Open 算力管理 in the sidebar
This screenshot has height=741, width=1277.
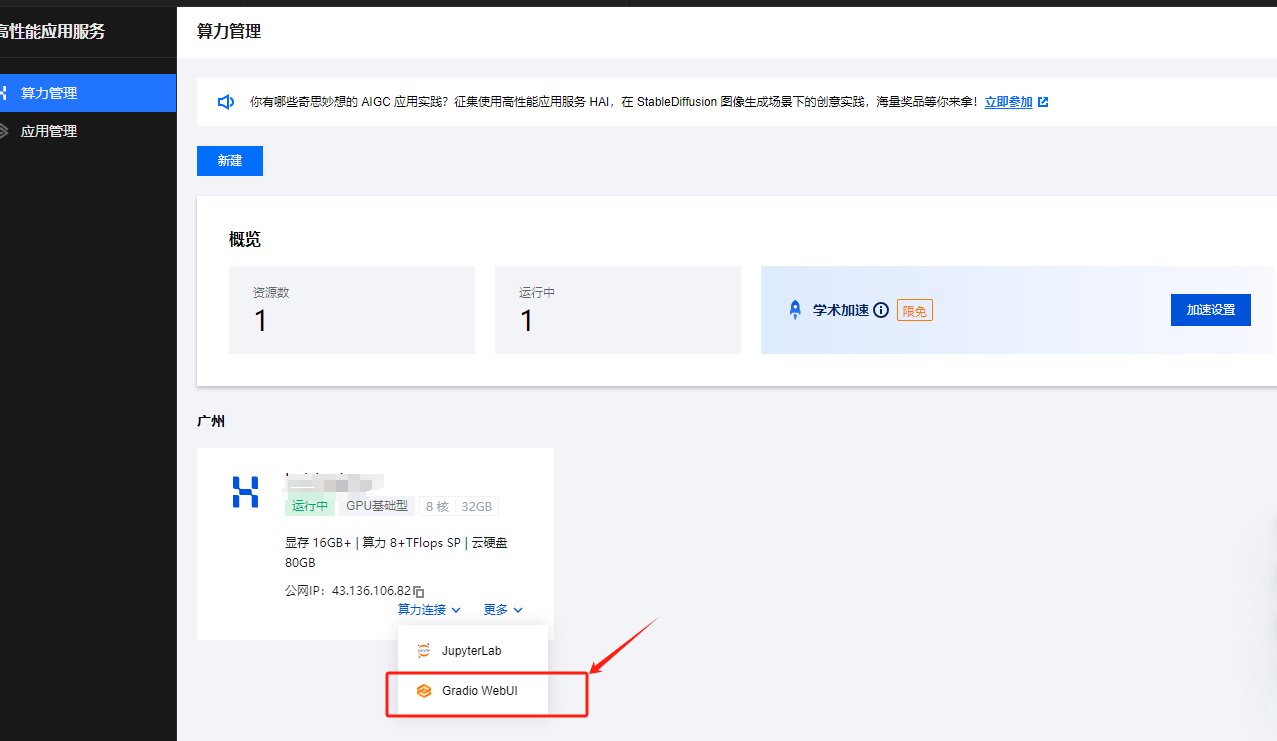[x=88, y=93]
